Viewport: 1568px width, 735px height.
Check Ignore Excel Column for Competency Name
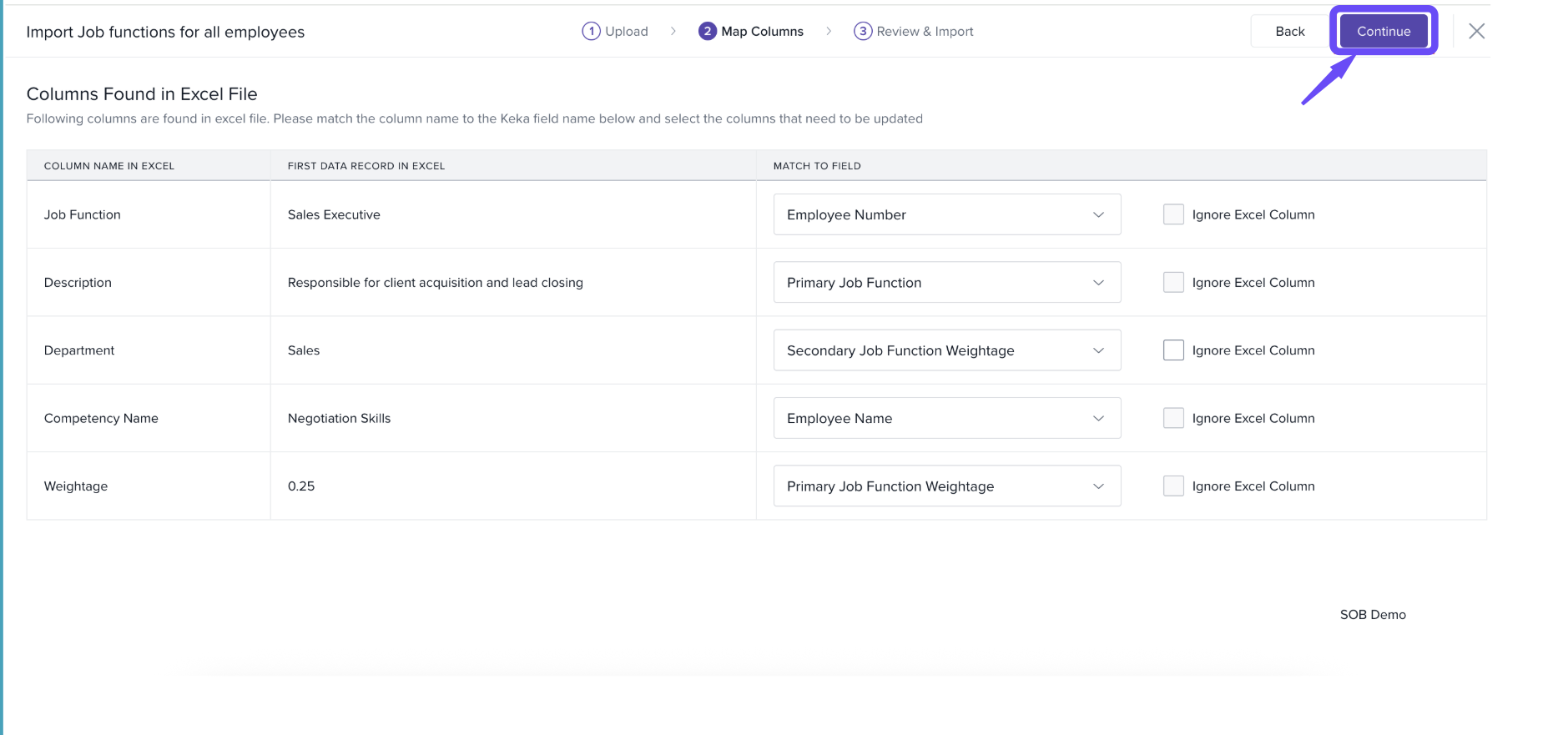tap(1173, 419)
